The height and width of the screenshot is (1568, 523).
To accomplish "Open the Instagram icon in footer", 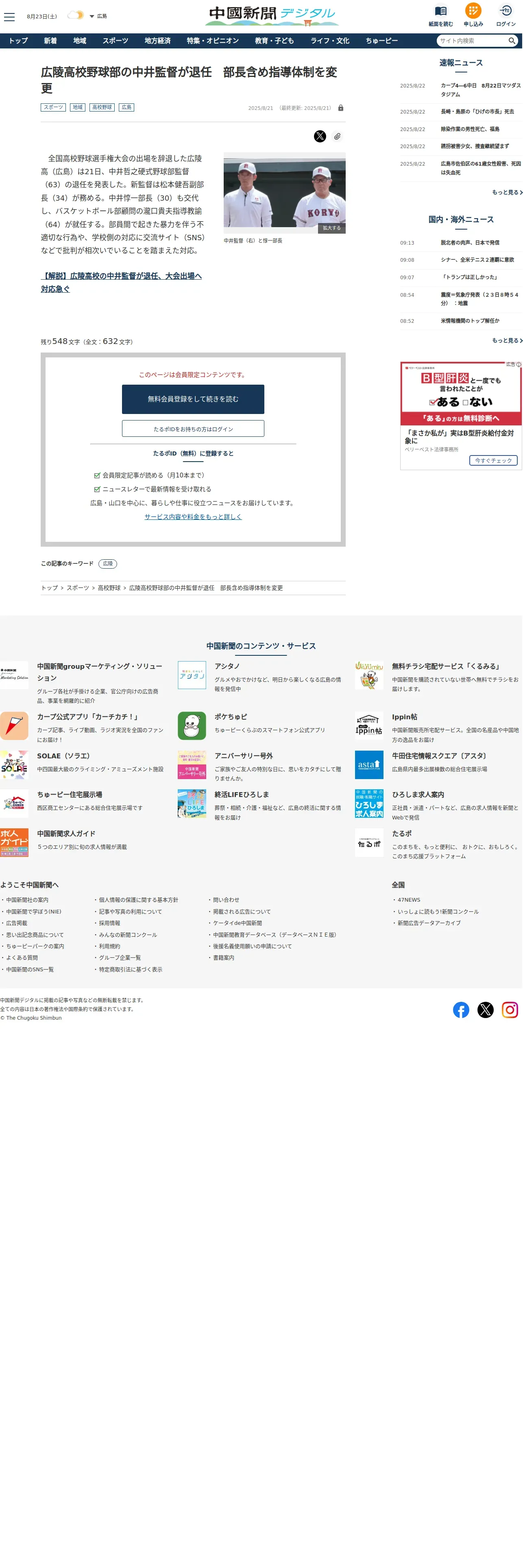I will click(510, 1010).
